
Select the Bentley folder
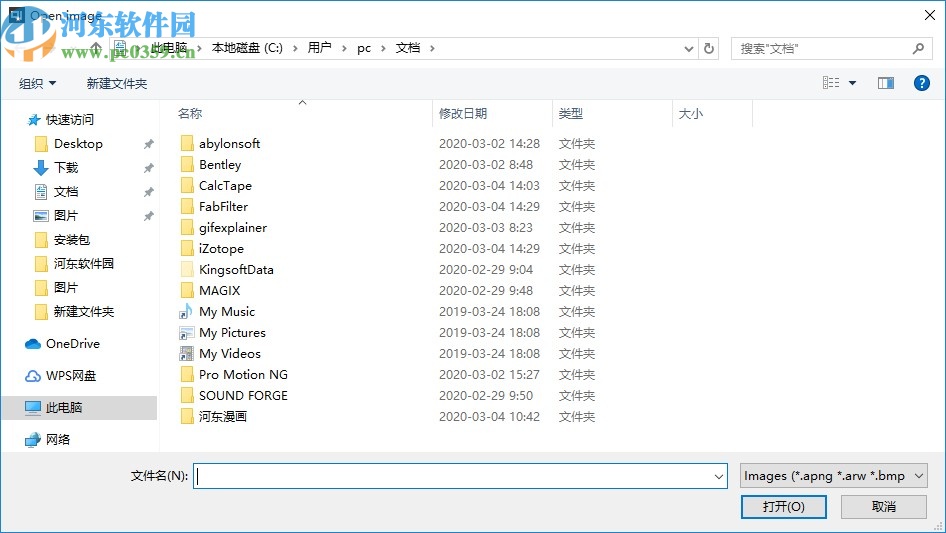[220, 165]
